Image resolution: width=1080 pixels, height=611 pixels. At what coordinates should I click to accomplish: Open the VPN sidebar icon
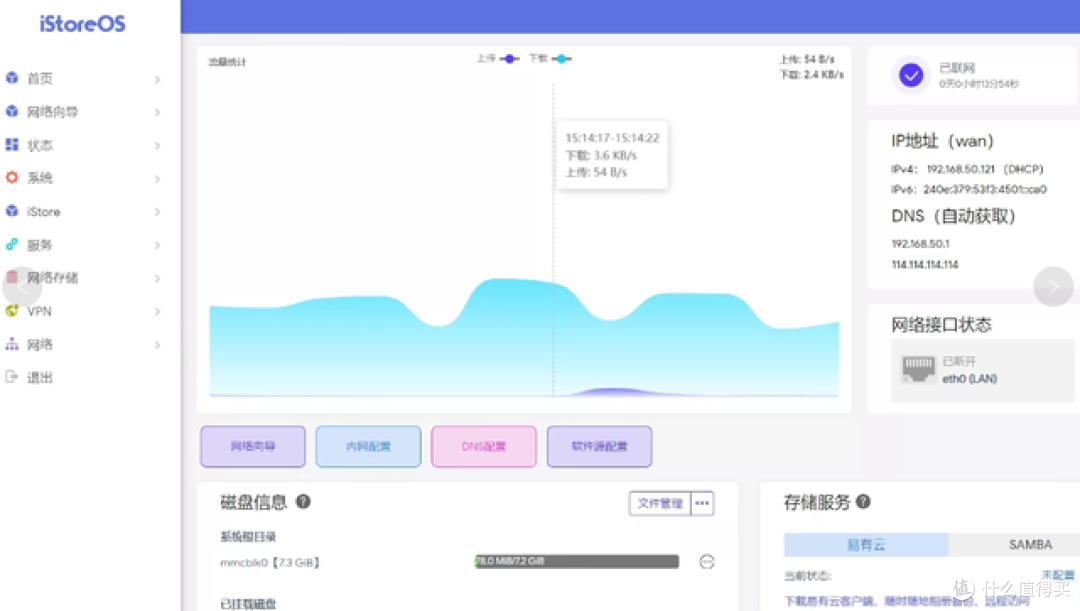12,311
